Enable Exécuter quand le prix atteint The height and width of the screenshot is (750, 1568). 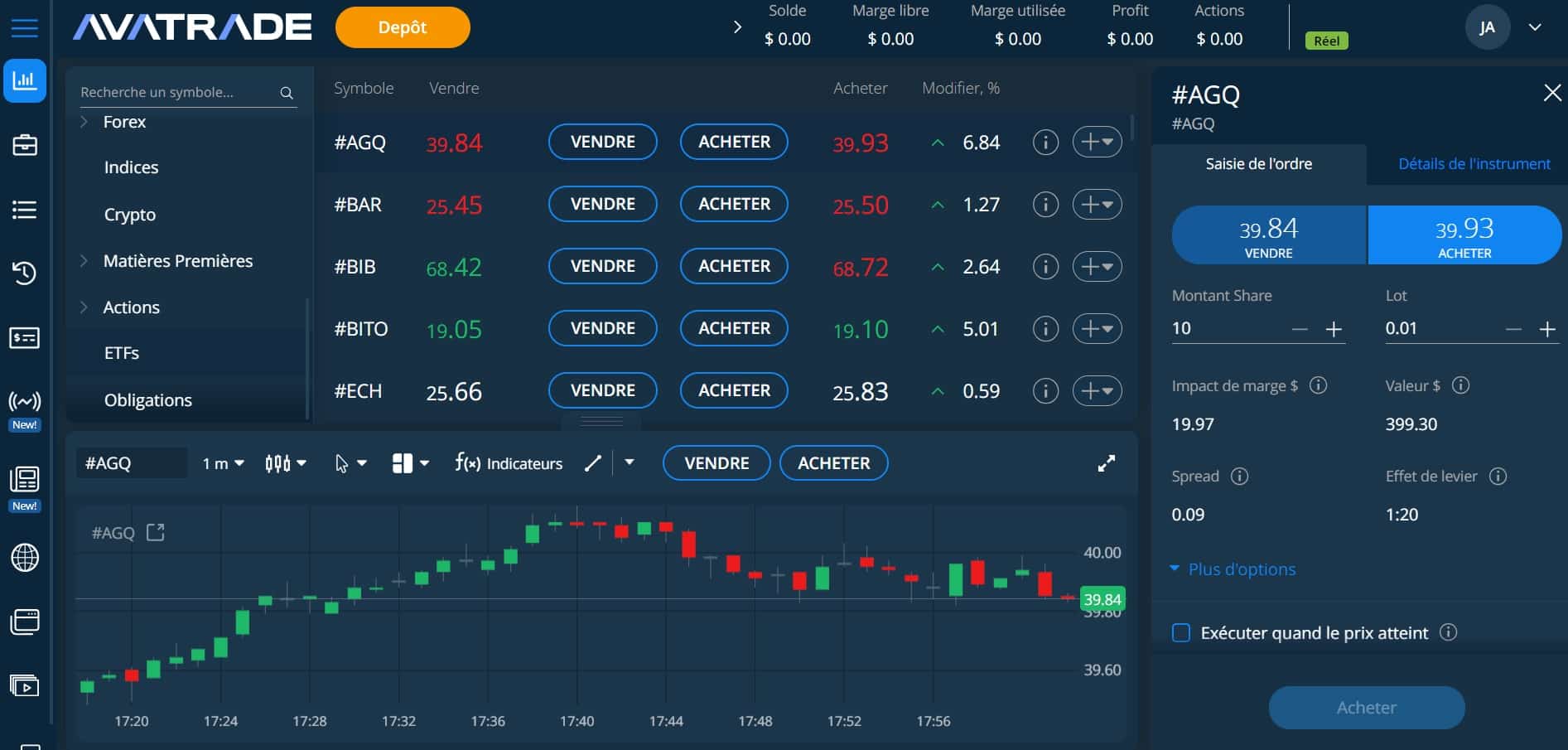[1180, 632]
